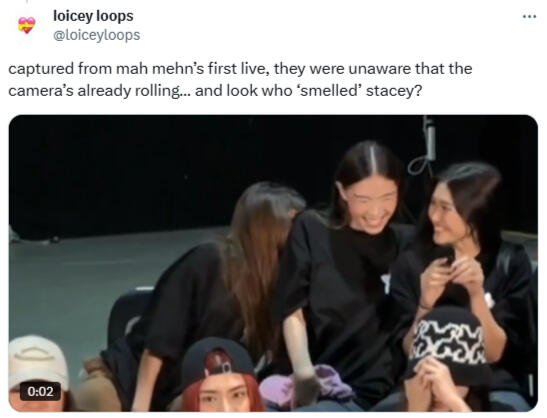
Task: Select the word 'stacey?' in the tweet
Action: [x=394, y=91]
